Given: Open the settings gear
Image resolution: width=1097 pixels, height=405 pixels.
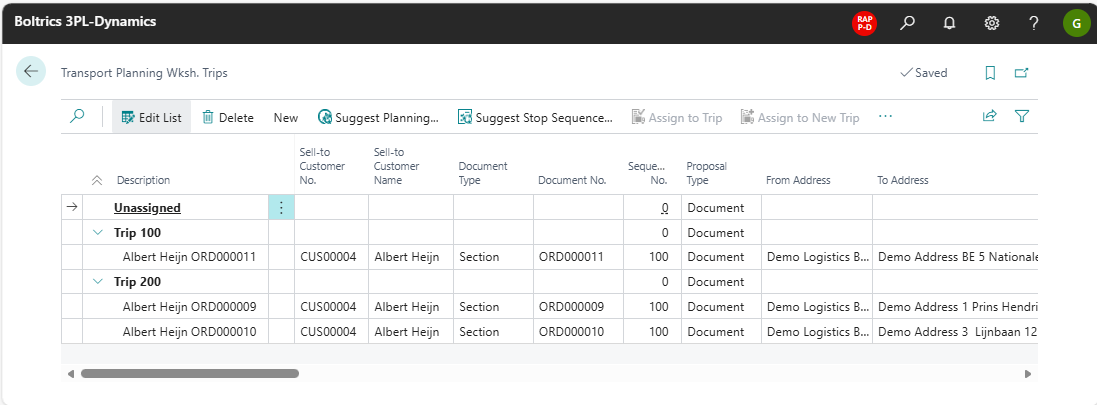Looking at the screenshot, I should point(991,23).
